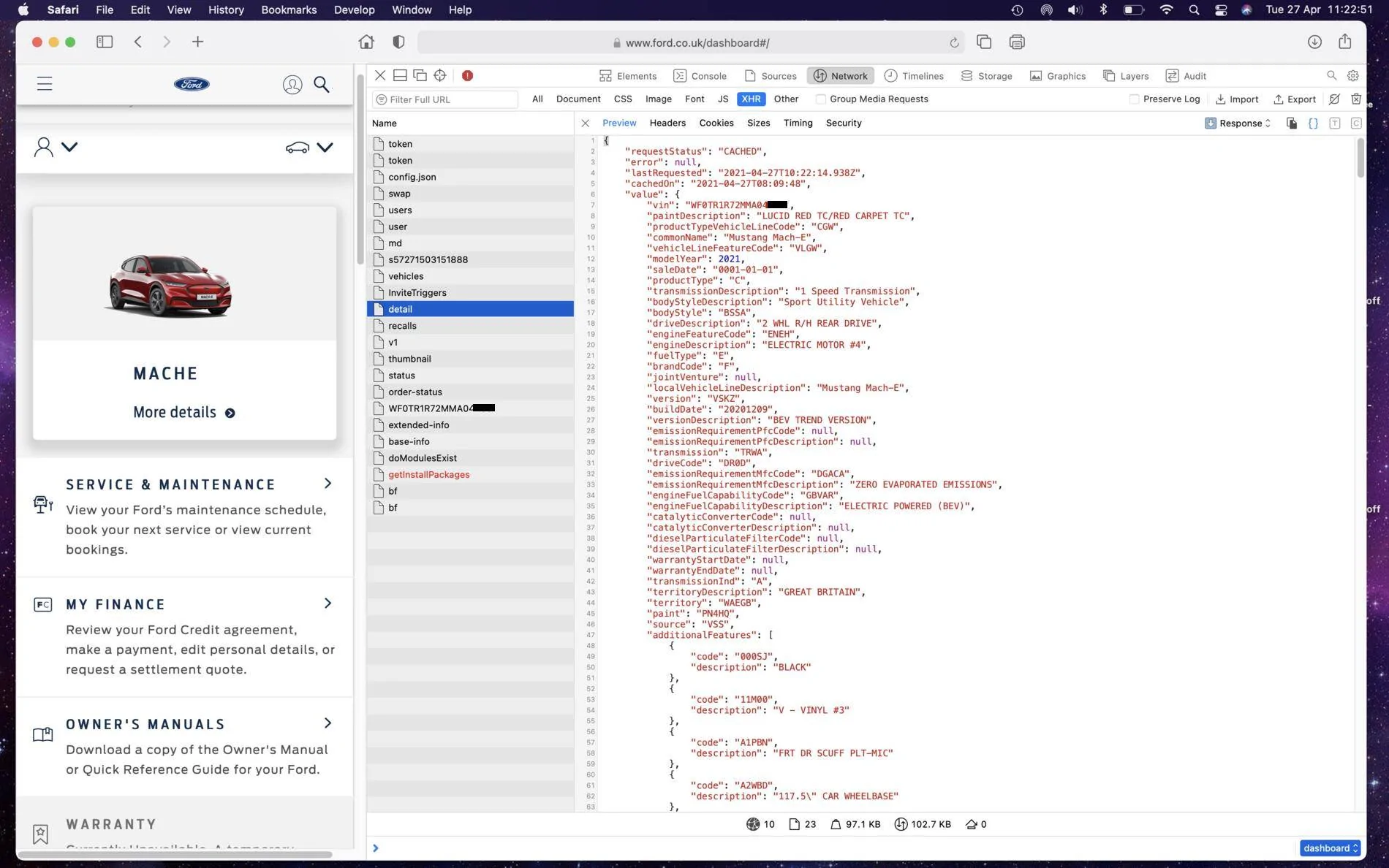
Task: Toggle pretty print braces icon
Action: (x=1313, y=123)
